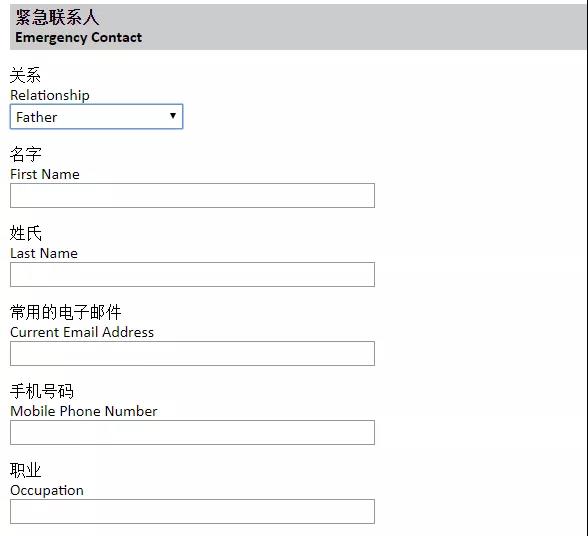Click the 姓氏 label text
The image size is (588, 536).
point(26,233)
